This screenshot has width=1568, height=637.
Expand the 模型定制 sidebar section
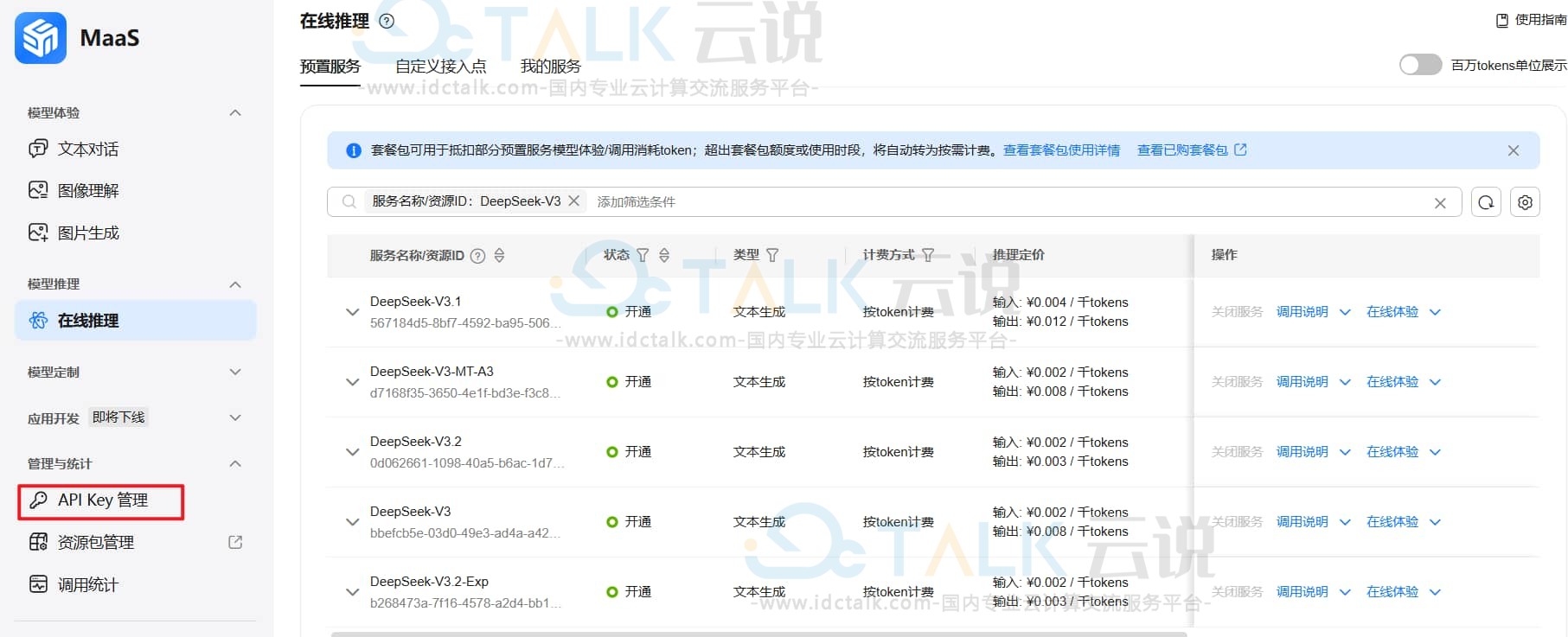[234, 373]
